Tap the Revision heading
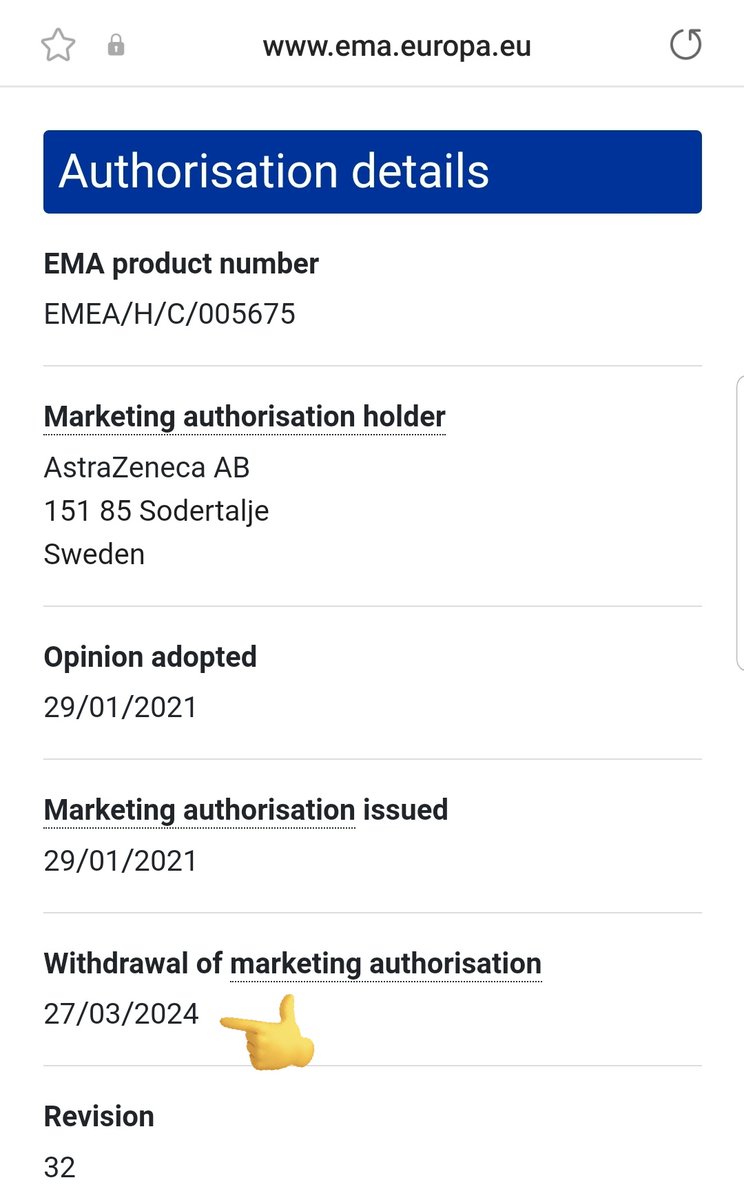This screenshot has height=1200, width=744. pyautogui.click(x=99, y=1116)
